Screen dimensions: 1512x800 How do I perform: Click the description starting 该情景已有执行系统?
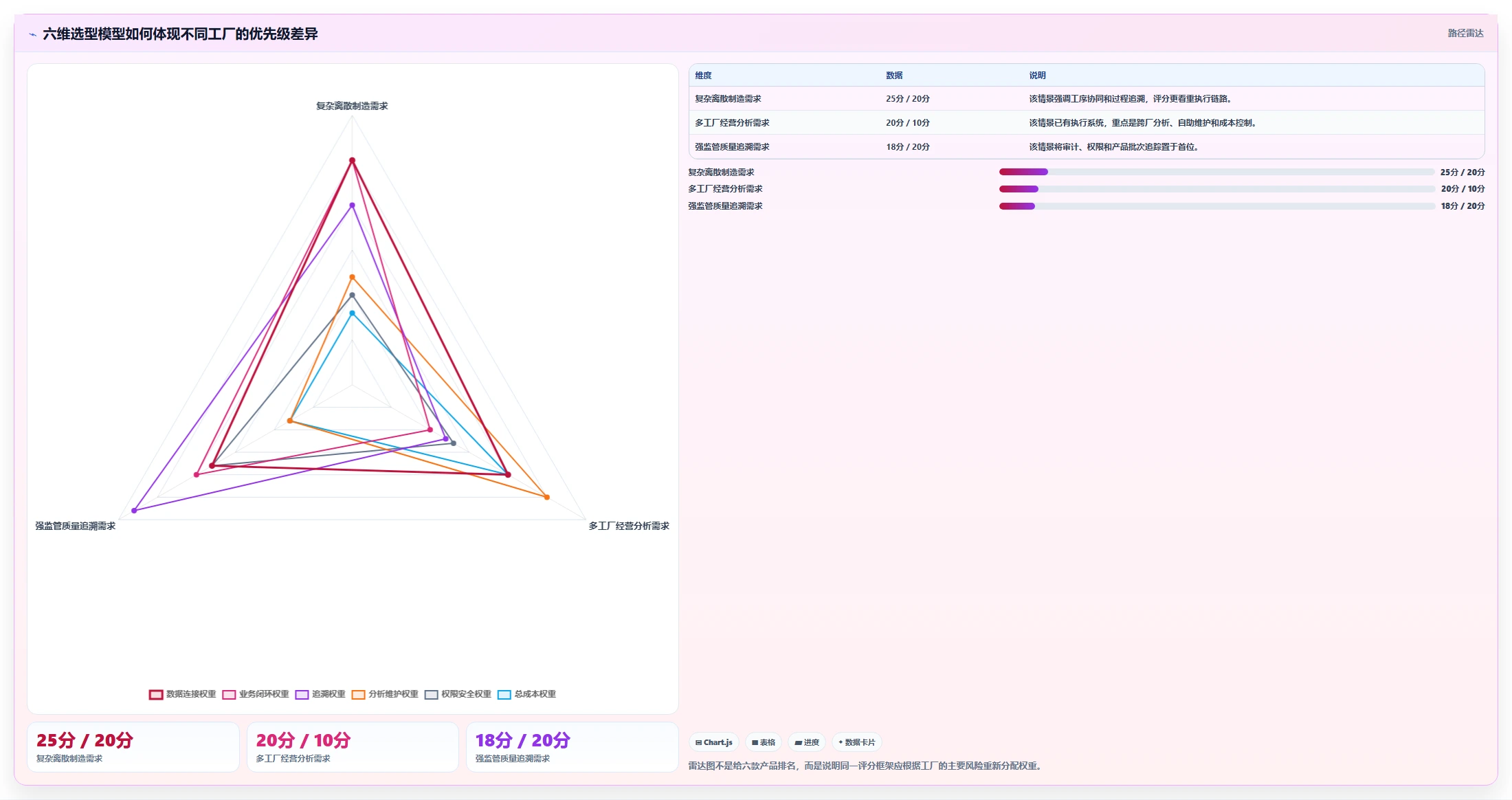tap(1144, 123)
